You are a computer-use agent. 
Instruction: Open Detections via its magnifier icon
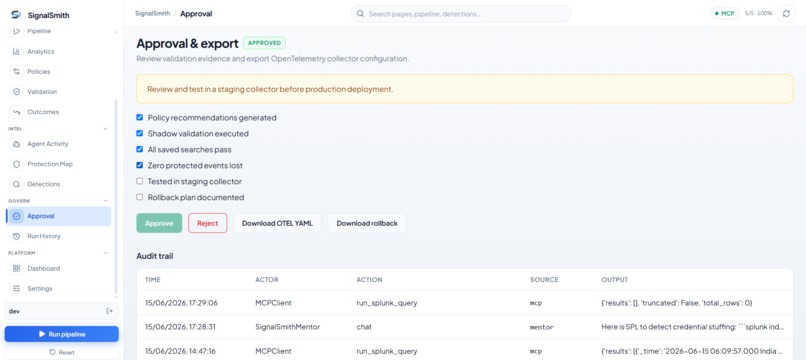(x=16, y=184)
